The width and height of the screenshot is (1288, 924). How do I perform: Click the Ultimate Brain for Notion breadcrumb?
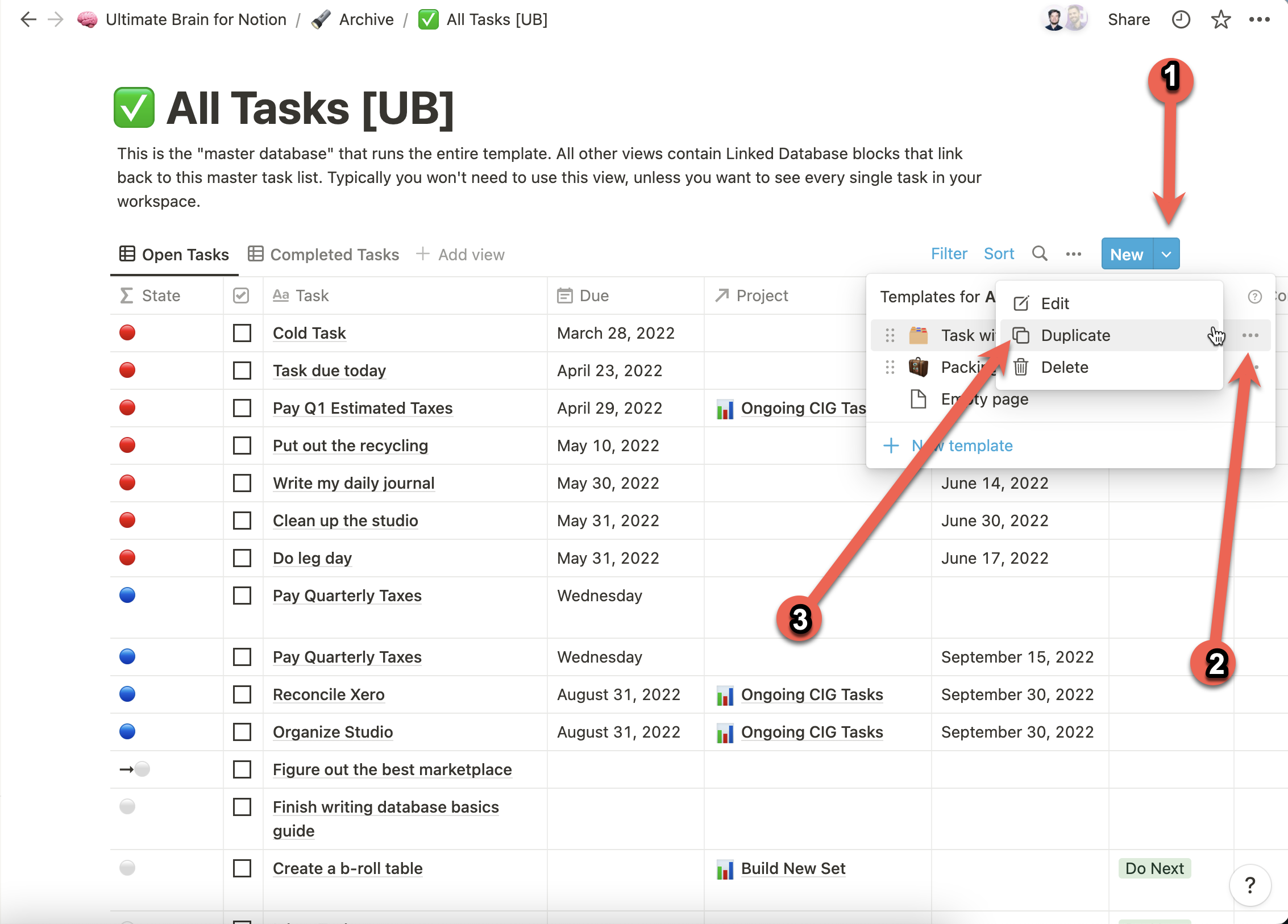[182, 19]
